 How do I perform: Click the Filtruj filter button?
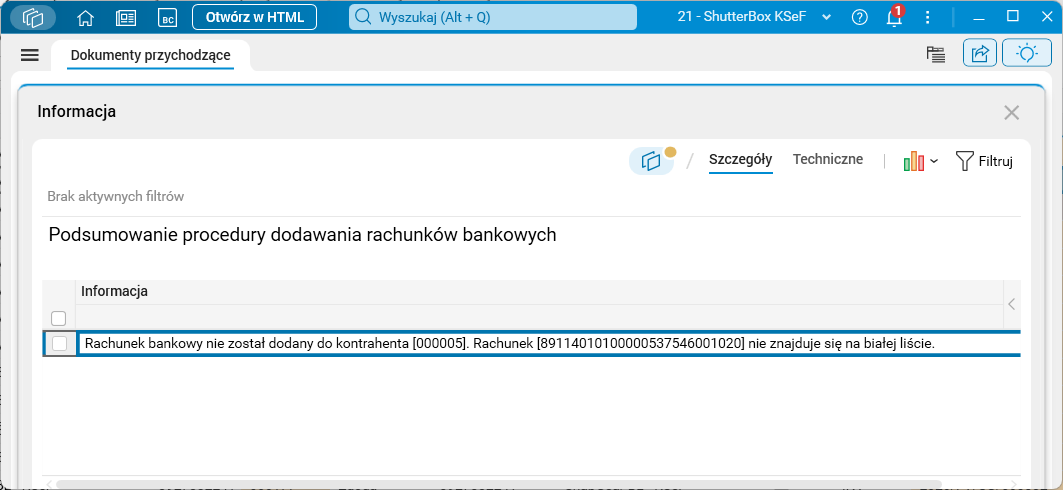[x=984, y=161]
